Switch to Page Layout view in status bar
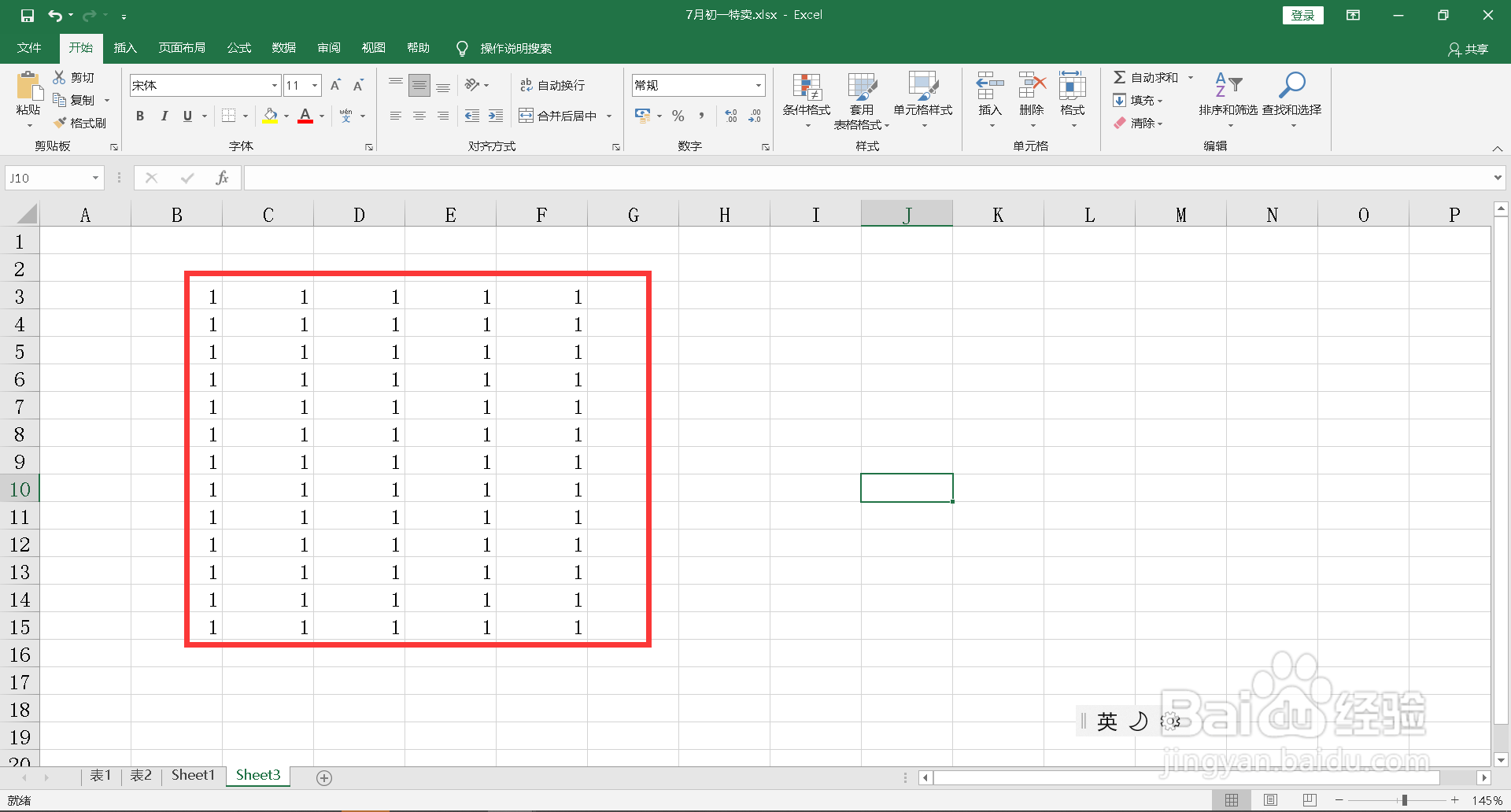1511x812 pixels. [1270, 800]
